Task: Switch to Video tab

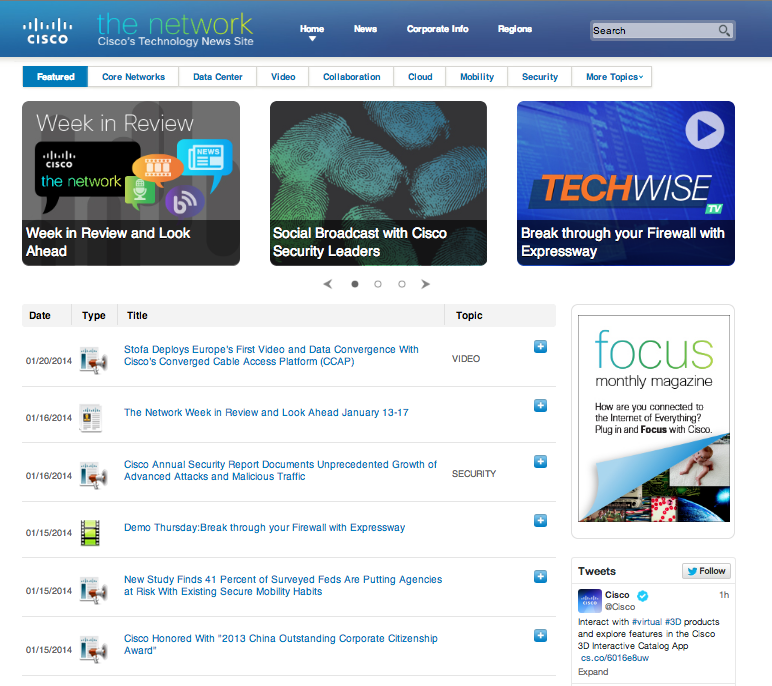Action: coord(283,77)
